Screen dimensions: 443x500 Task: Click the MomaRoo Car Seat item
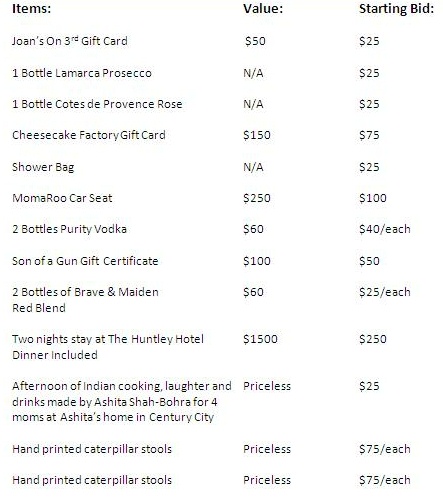click(x=62, y=198)
